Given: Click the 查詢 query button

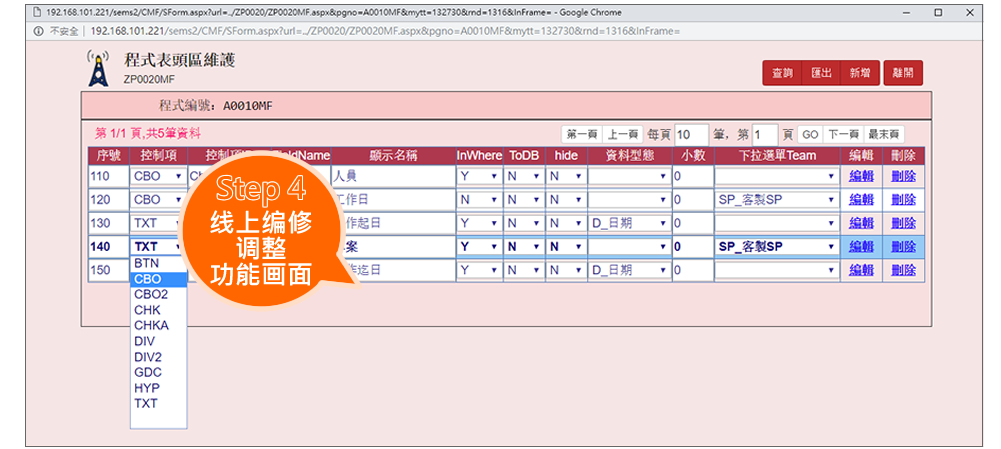Looking at the screenshot, I should click(782, 73).
